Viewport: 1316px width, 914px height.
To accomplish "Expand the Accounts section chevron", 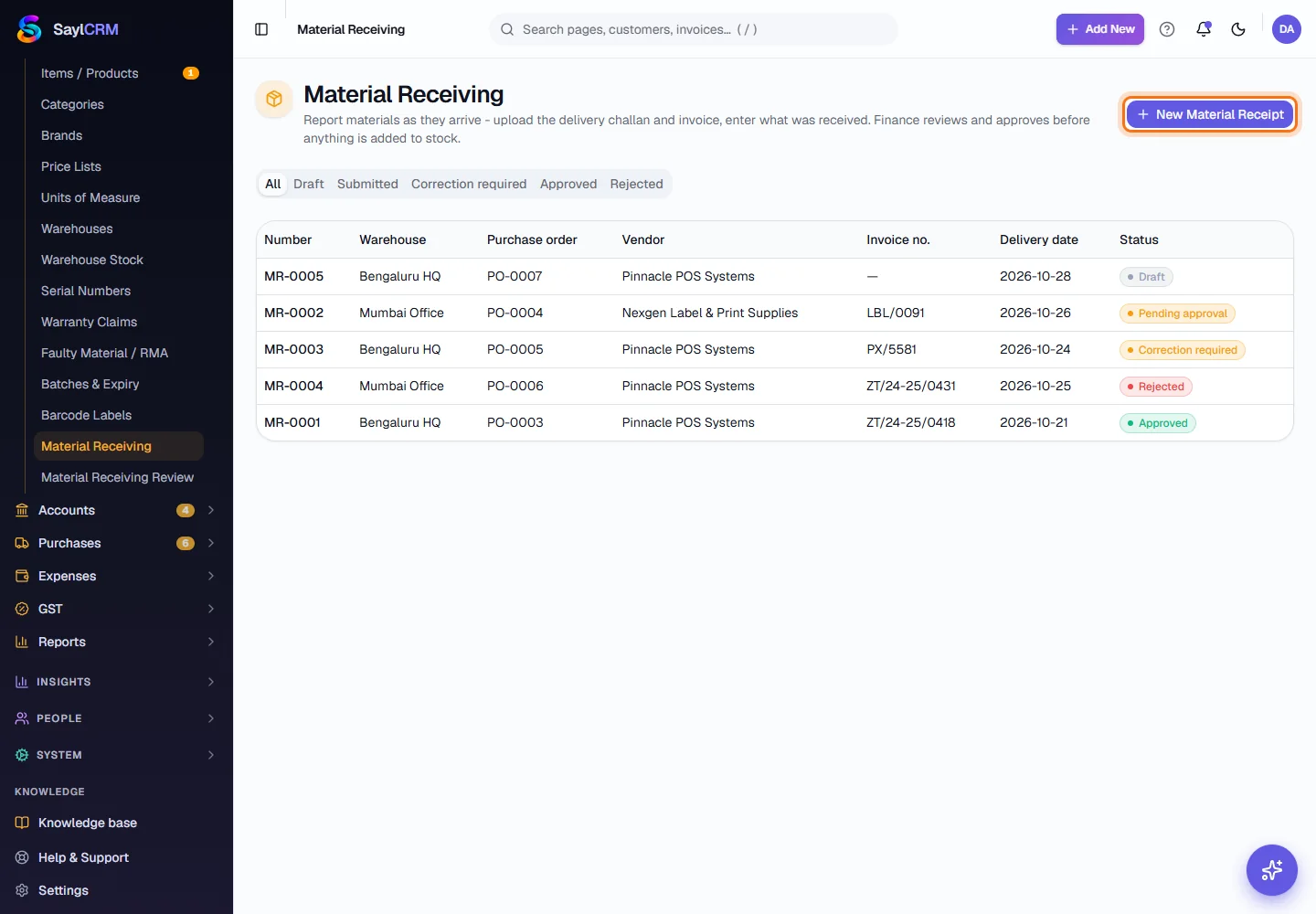I will click(211, 510).
